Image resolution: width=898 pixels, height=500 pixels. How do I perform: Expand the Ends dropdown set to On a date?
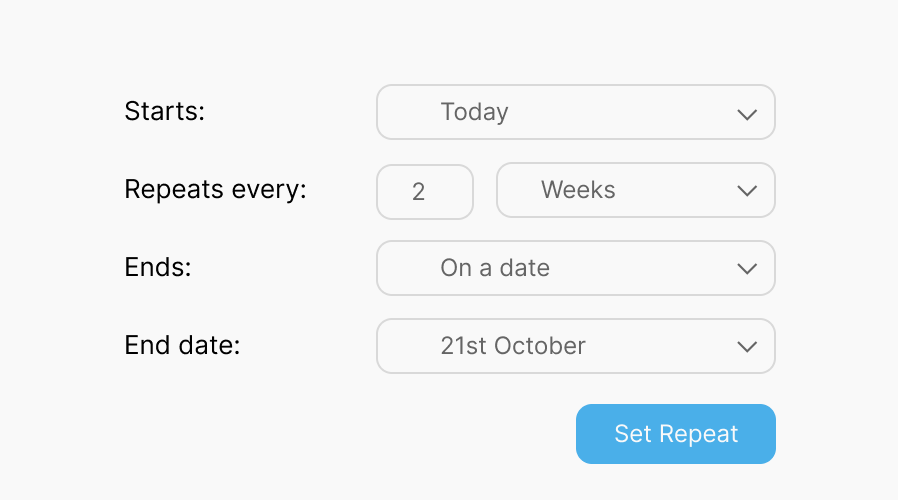click(x=575, y=268)
